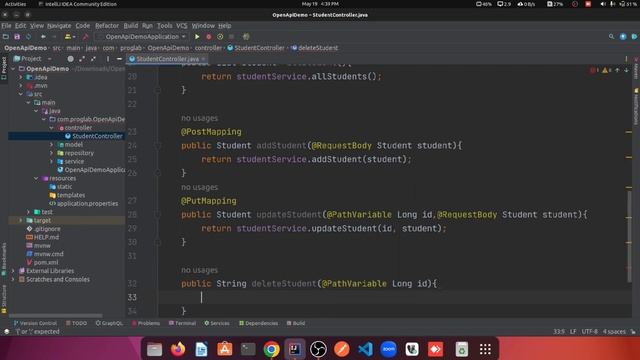The height and width of the screenshot is (360, 640).
Task: Click the Synchronize reload icon in toolbar
Action: [x=29, y=37]
